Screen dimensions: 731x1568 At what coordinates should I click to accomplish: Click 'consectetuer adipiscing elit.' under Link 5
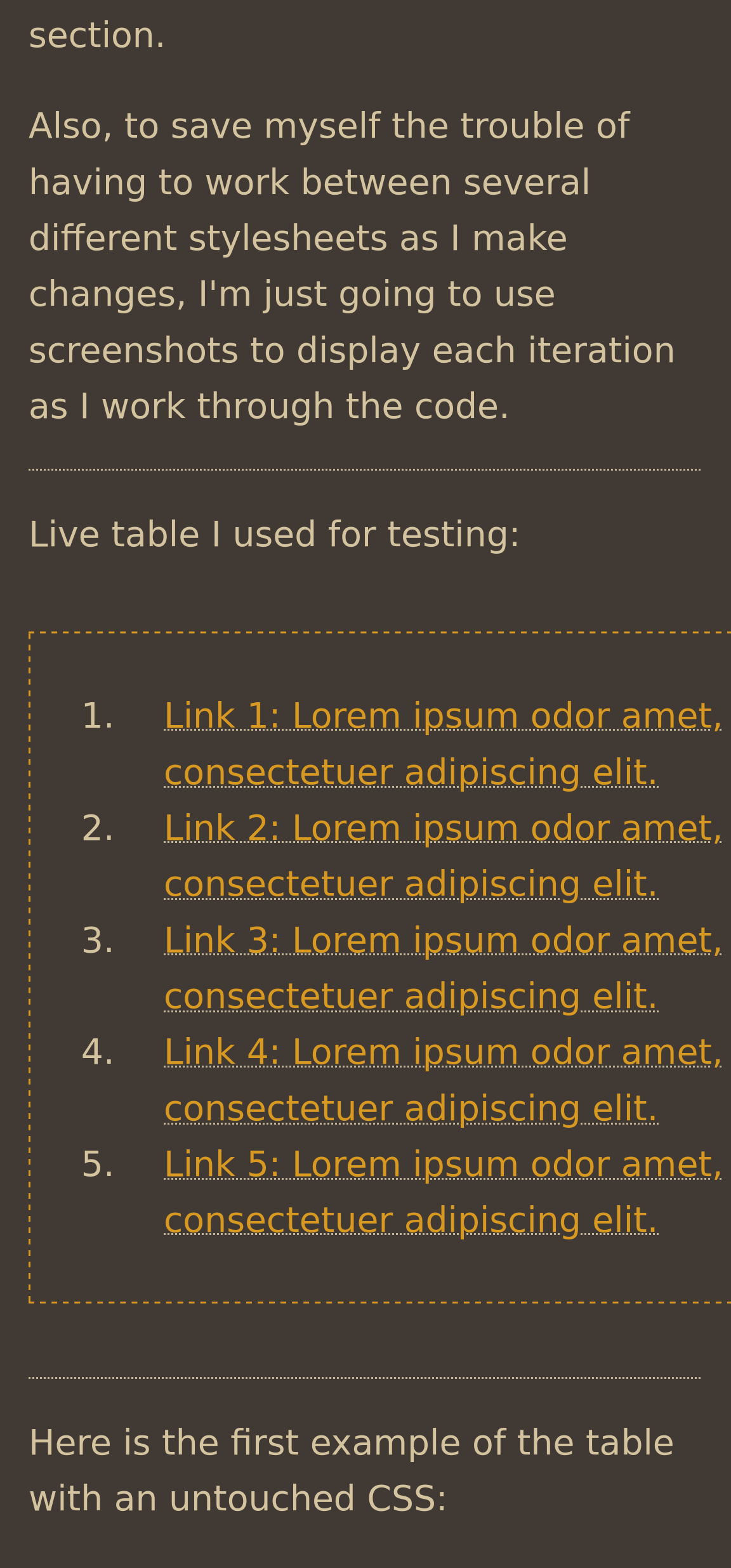[x=411, y=1221]
